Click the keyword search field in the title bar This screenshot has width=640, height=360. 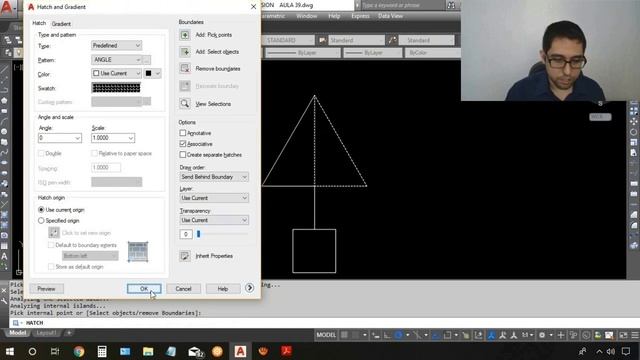(402, 5)
